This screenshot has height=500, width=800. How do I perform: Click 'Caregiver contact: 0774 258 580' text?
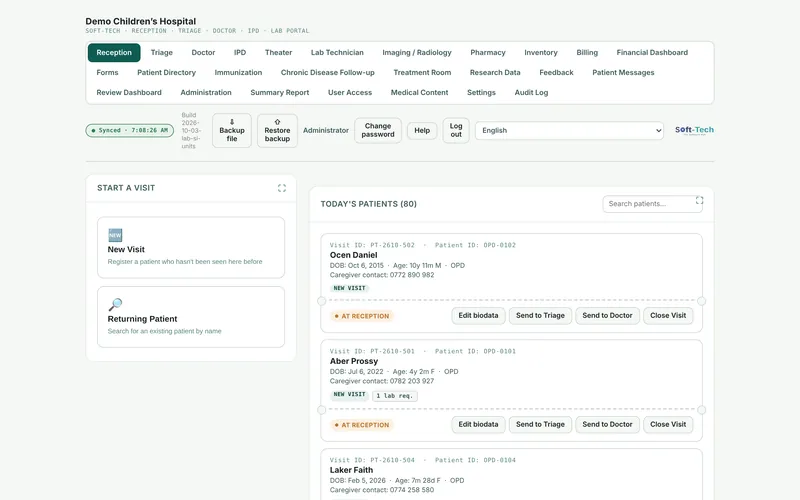[x=382, y=490]
